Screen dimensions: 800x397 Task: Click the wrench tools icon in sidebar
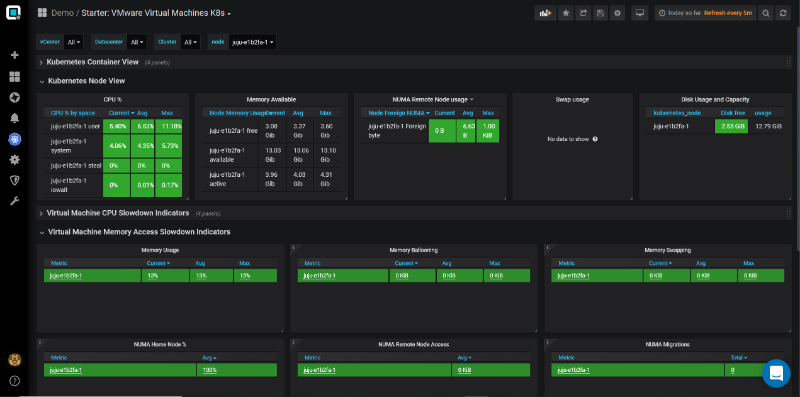[x=15, y=201]
